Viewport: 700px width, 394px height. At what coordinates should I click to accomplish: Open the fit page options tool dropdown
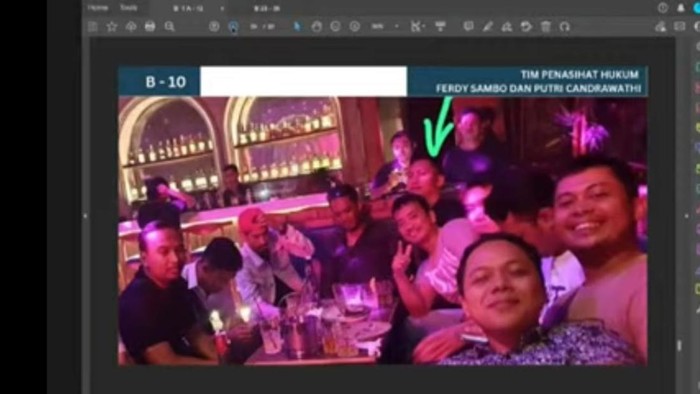pyautogui.click(x=417, y=27)
